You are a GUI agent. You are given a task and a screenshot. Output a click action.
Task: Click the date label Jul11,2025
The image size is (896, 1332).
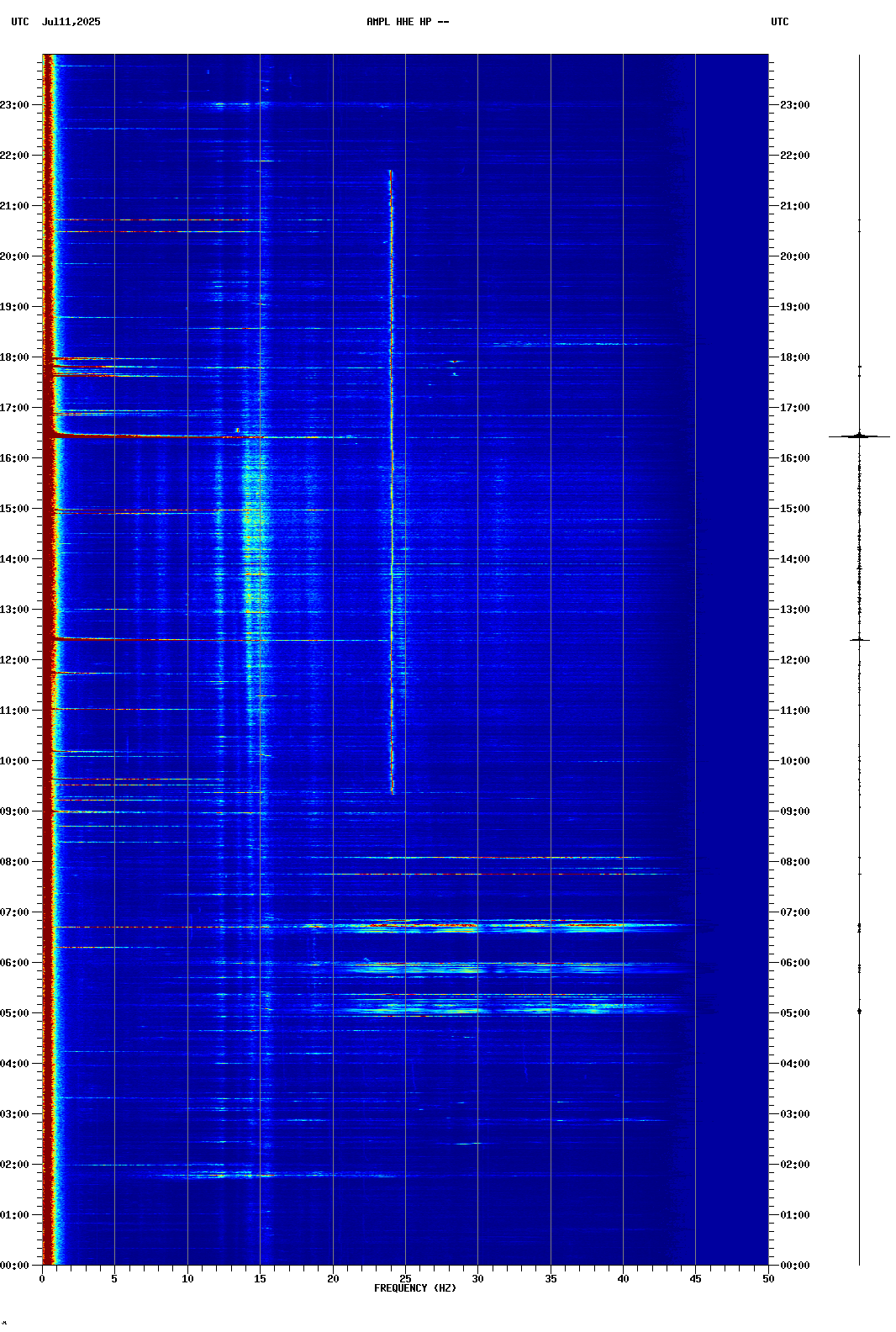pyautogui.click(x=71, y=22)
